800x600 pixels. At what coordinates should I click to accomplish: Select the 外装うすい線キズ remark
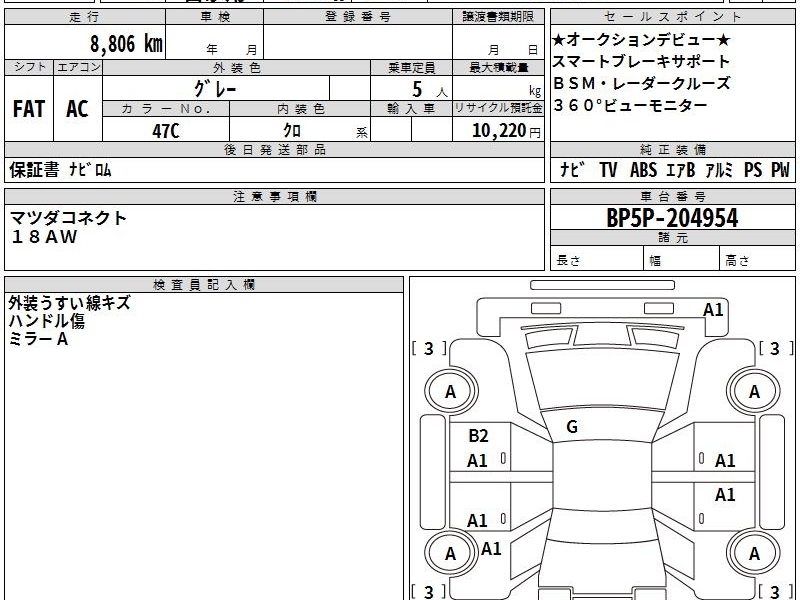pos(69,303)
